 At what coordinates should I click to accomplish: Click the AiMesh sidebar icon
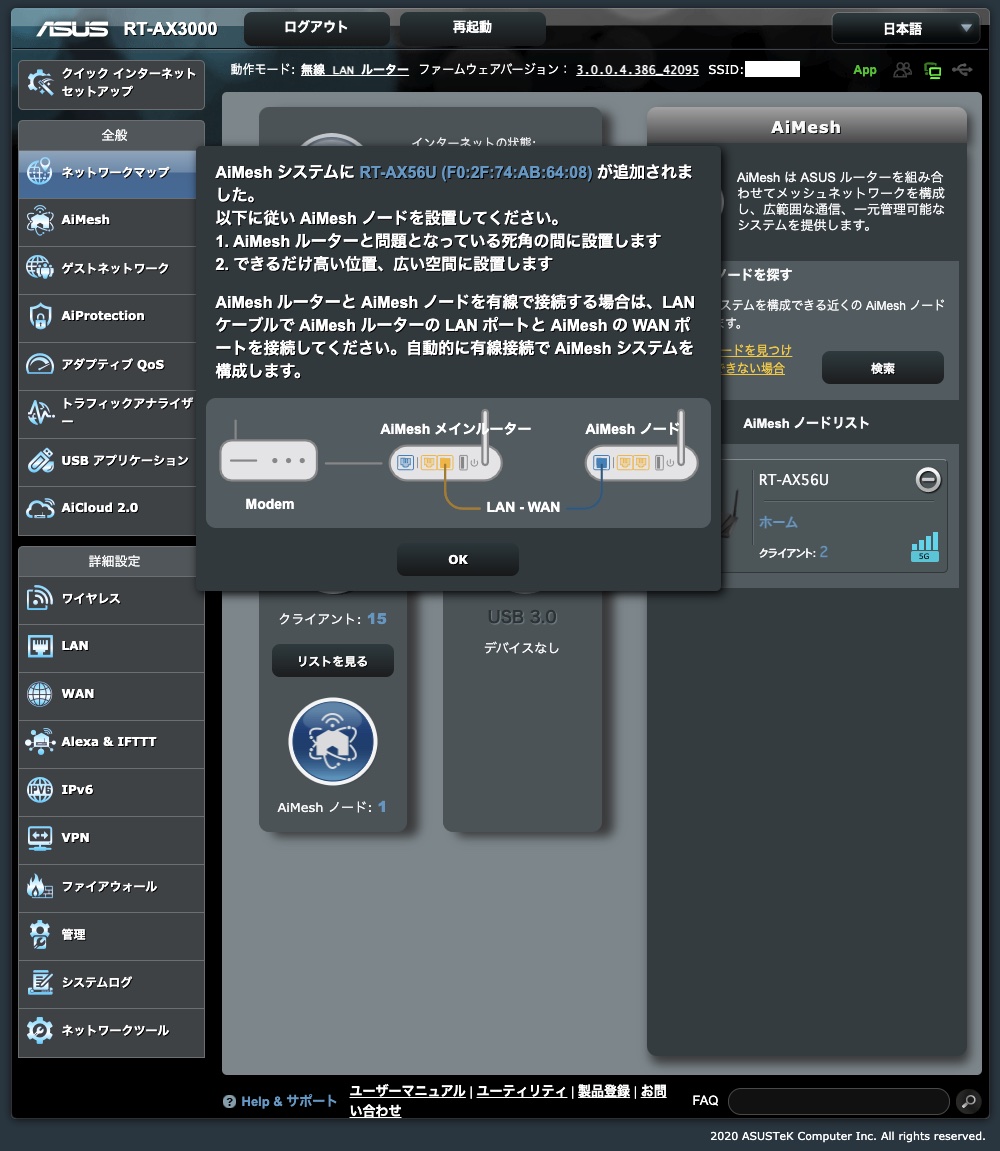(x=40, y=219)
